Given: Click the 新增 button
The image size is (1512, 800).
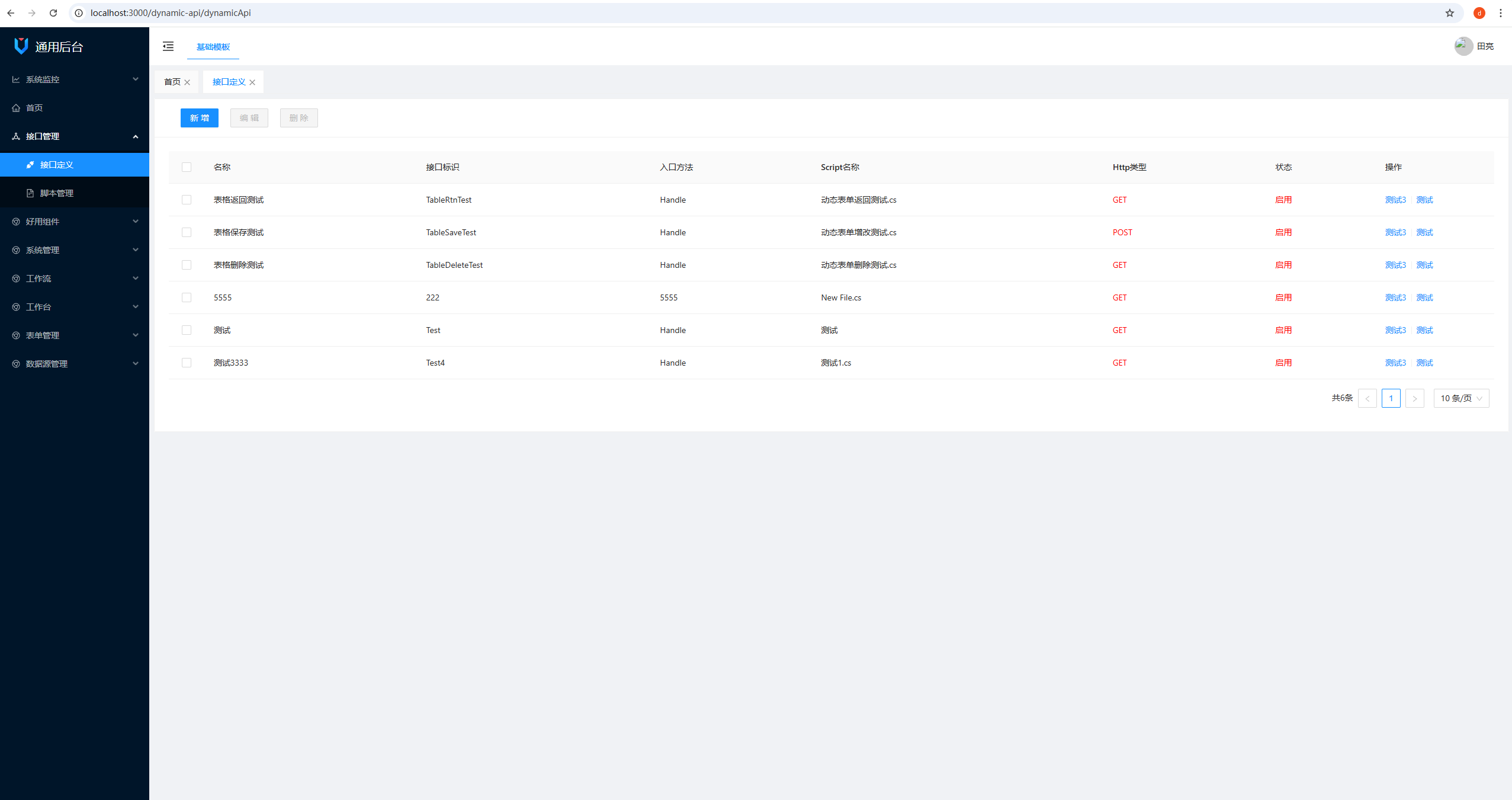Looking at the screenshot, I should pos(199,118).
